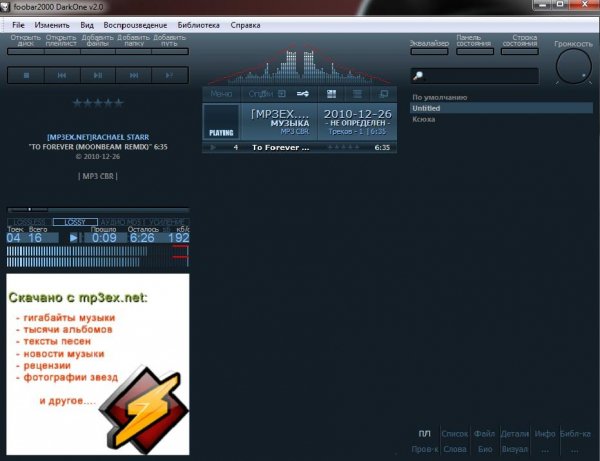Click the remaining time 6:26
This screenshot has height=461, width=600.
[x=142, y=238]
